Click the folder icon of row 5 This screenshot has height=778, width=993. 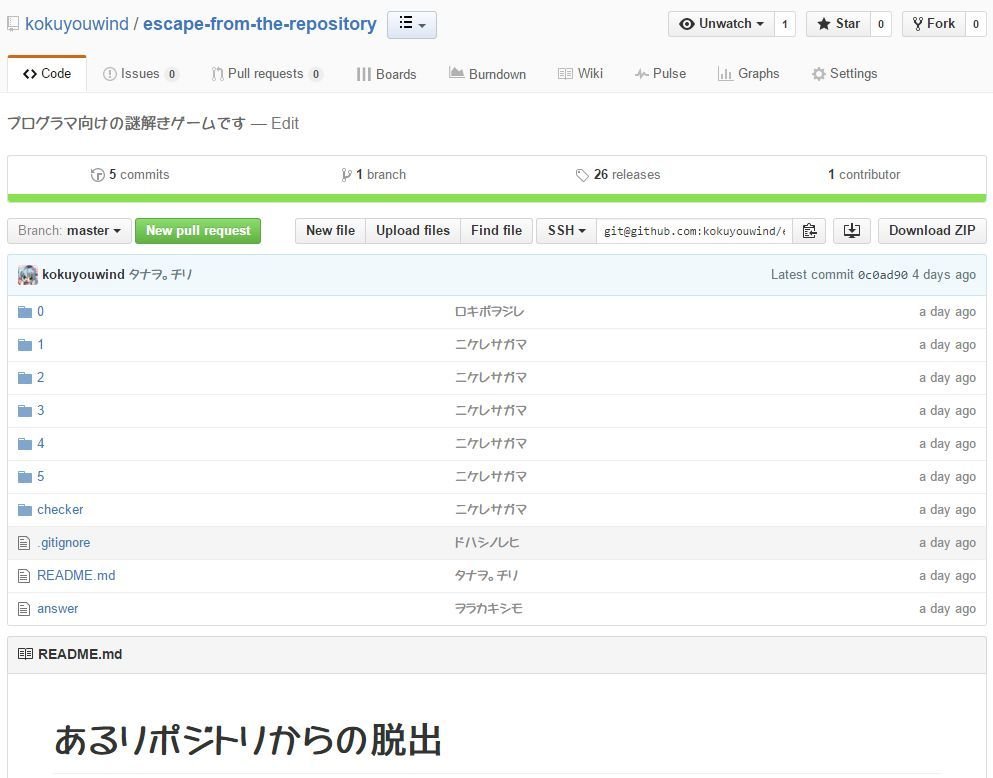tap(25, 476)
